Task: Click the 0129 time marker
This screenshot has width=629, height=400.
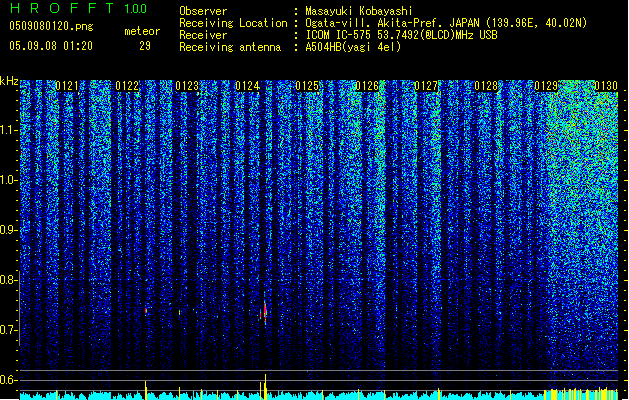Action: pos(546,86)
